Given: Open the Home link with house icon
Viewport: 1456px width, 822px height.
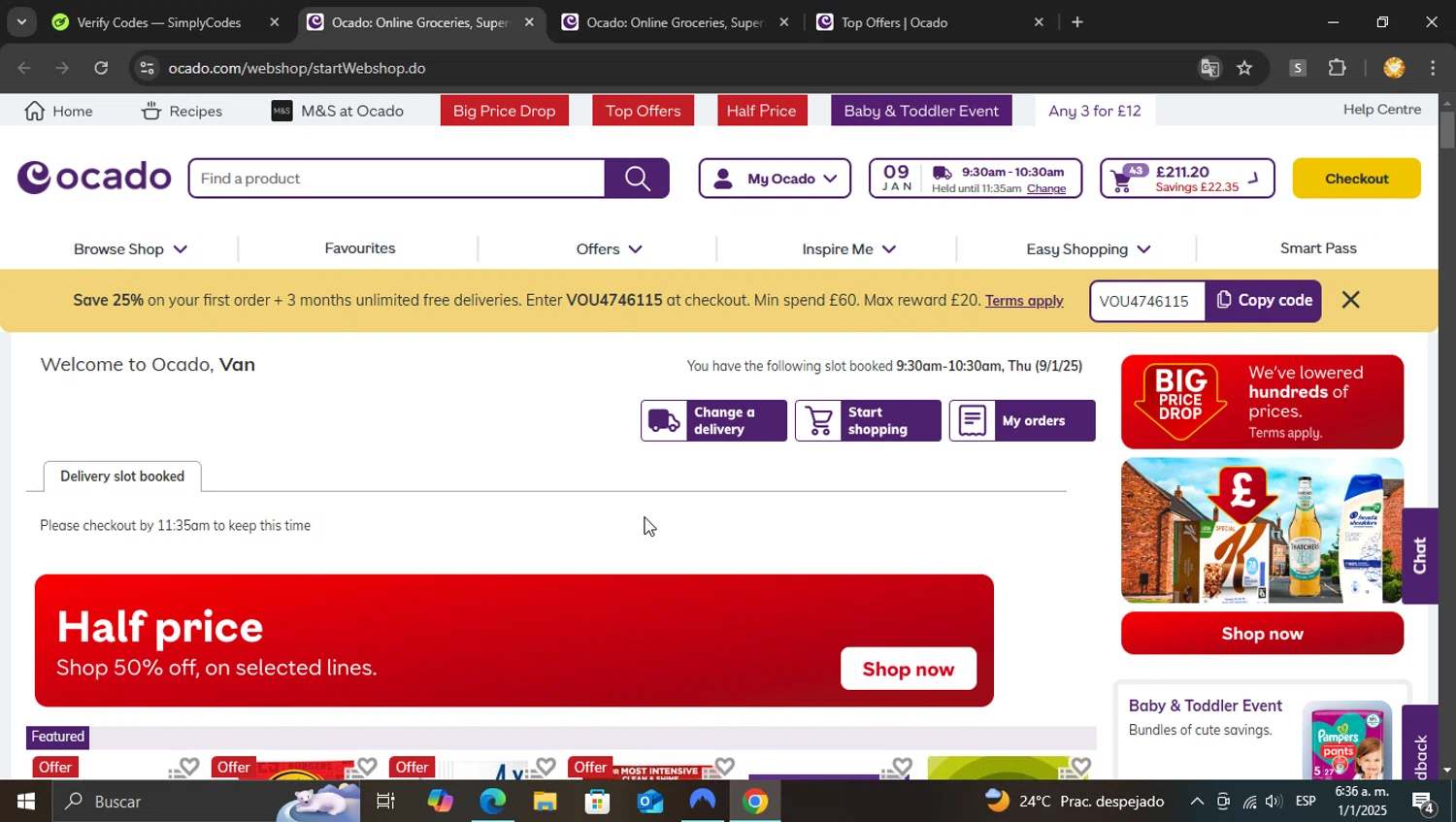Looking at the screenshot, I should [58, 111].
